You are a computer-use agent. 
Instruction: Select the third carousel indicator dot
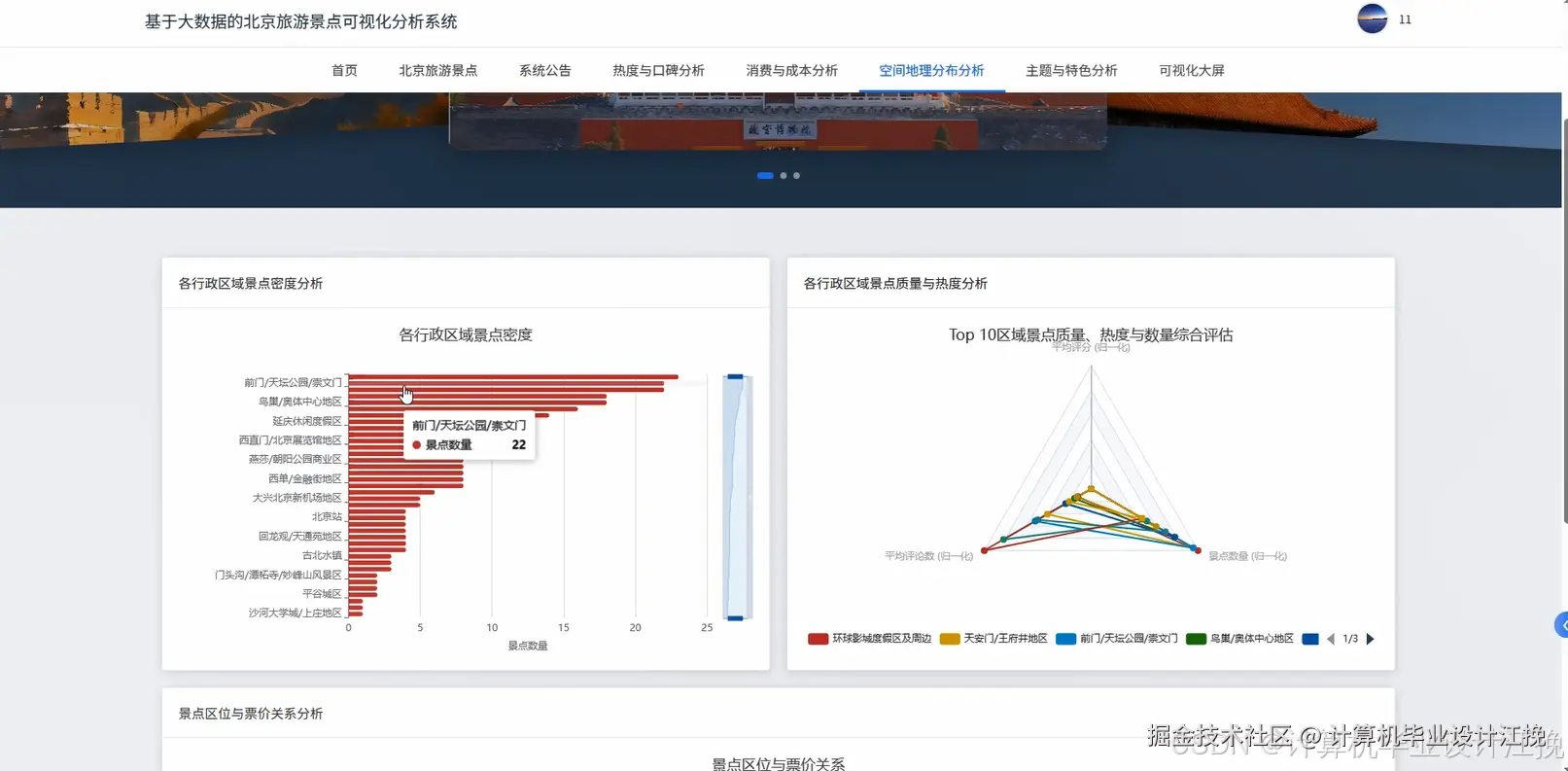(796, 176)
